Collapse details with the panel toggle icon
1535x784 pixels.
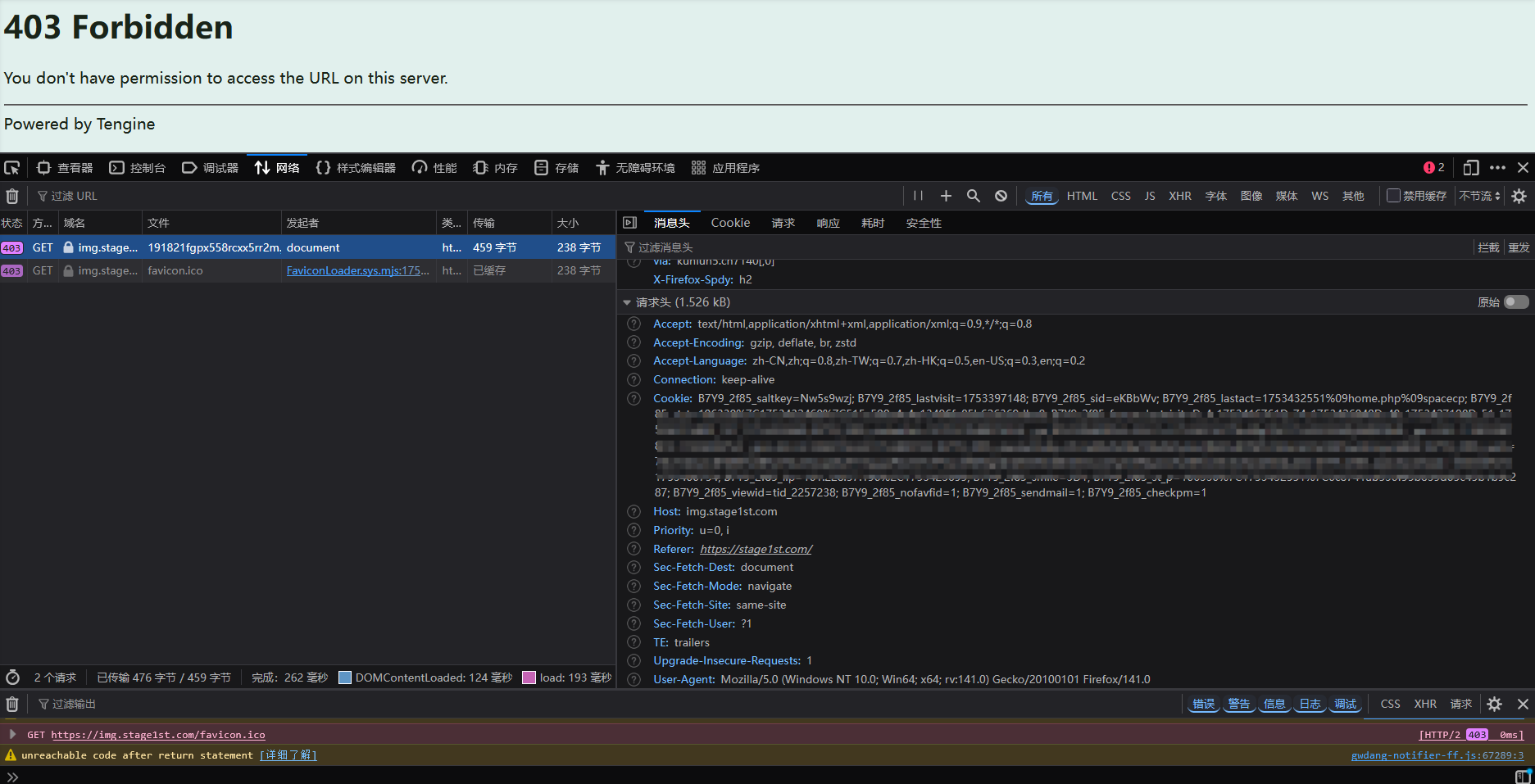pos(629,223)
